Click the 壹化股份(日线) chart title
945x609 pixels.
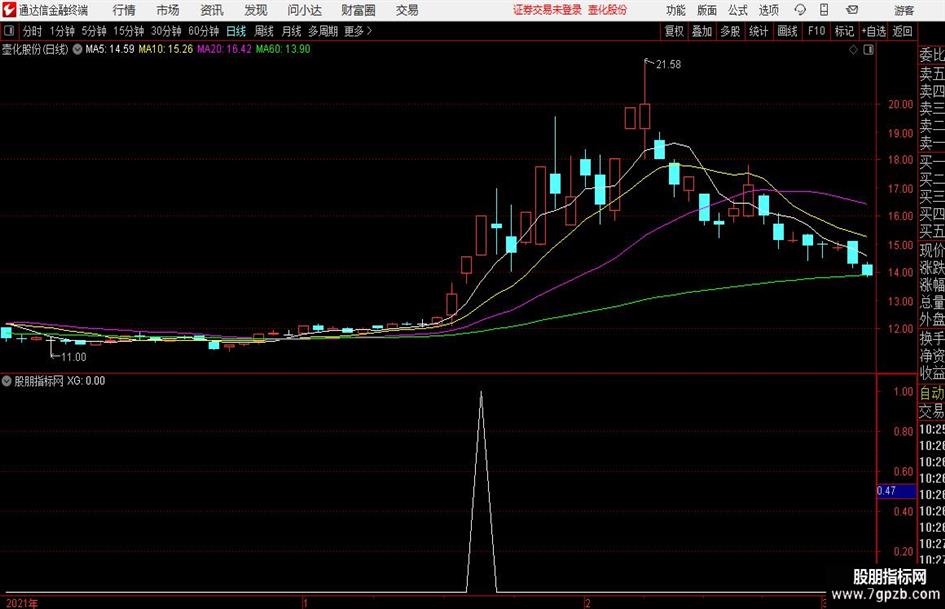(35, 49)
